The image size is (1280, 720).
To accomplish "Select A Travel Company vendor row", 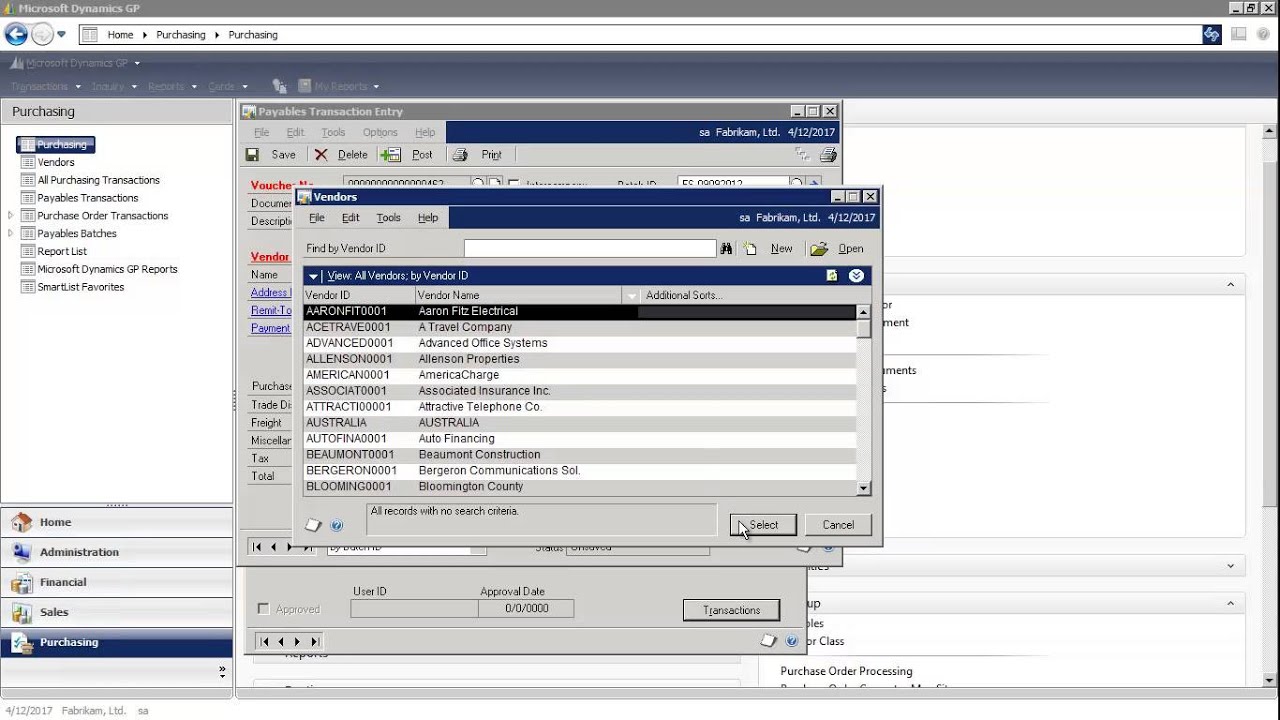I will (580, 327).
